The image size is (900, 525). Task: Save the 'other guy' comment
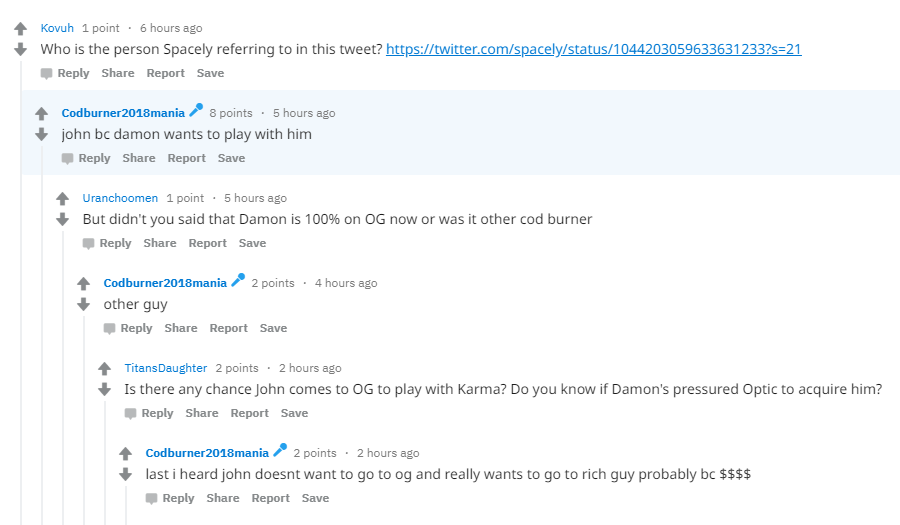click(x=273, y=328)
